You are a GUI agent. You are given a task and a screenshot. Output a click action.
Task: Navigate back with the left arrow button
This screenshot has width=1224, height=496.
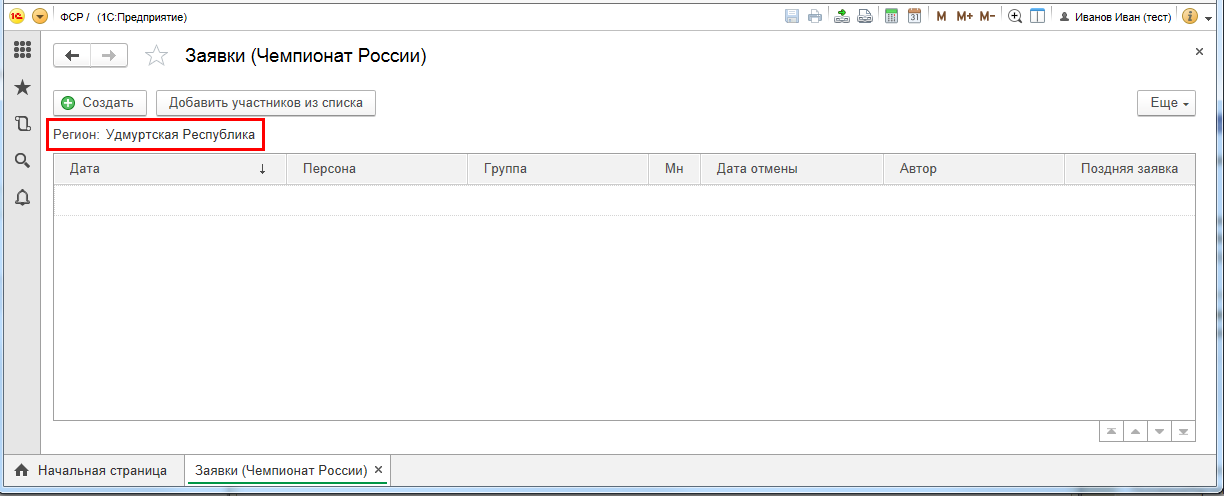[x=72, y=56]
